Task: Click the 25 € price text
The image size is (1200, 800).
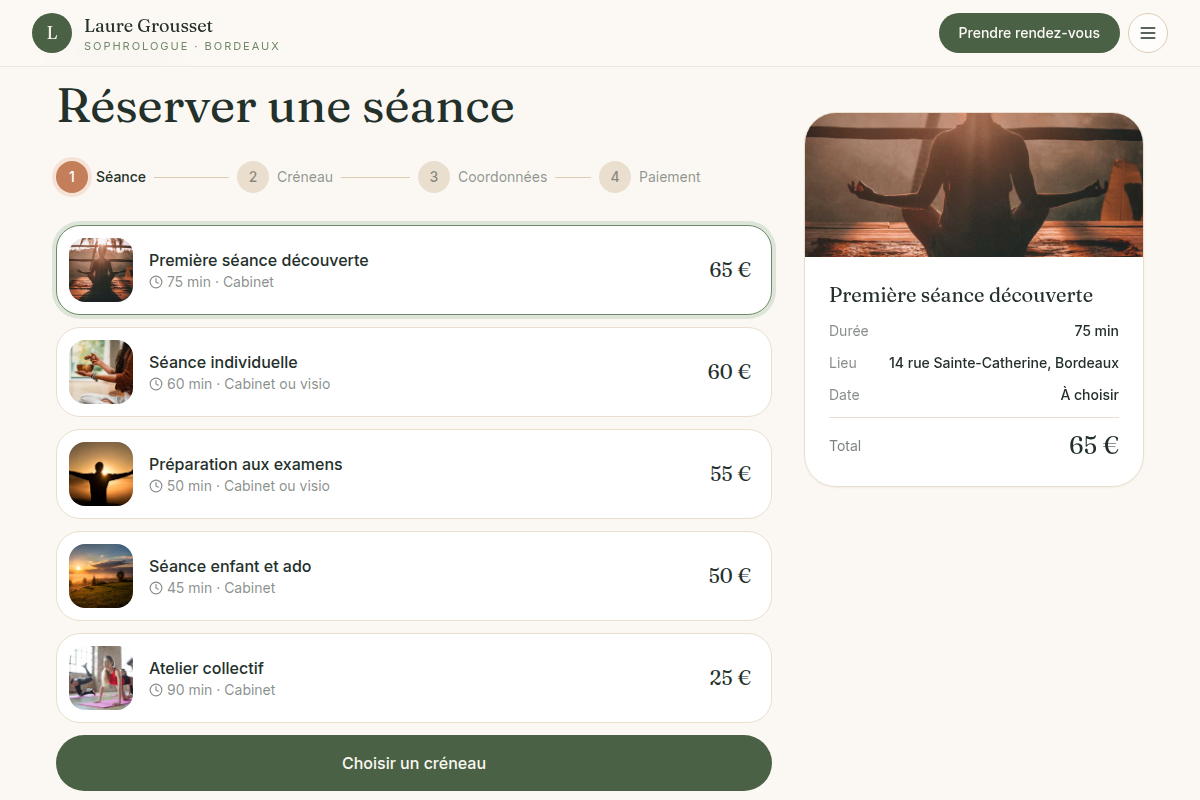Action: pyautogui.click(x=730, y=678)
